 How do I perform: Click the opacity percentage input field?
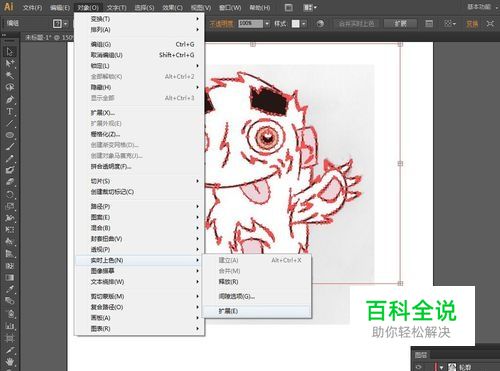[x=251, y=24]
